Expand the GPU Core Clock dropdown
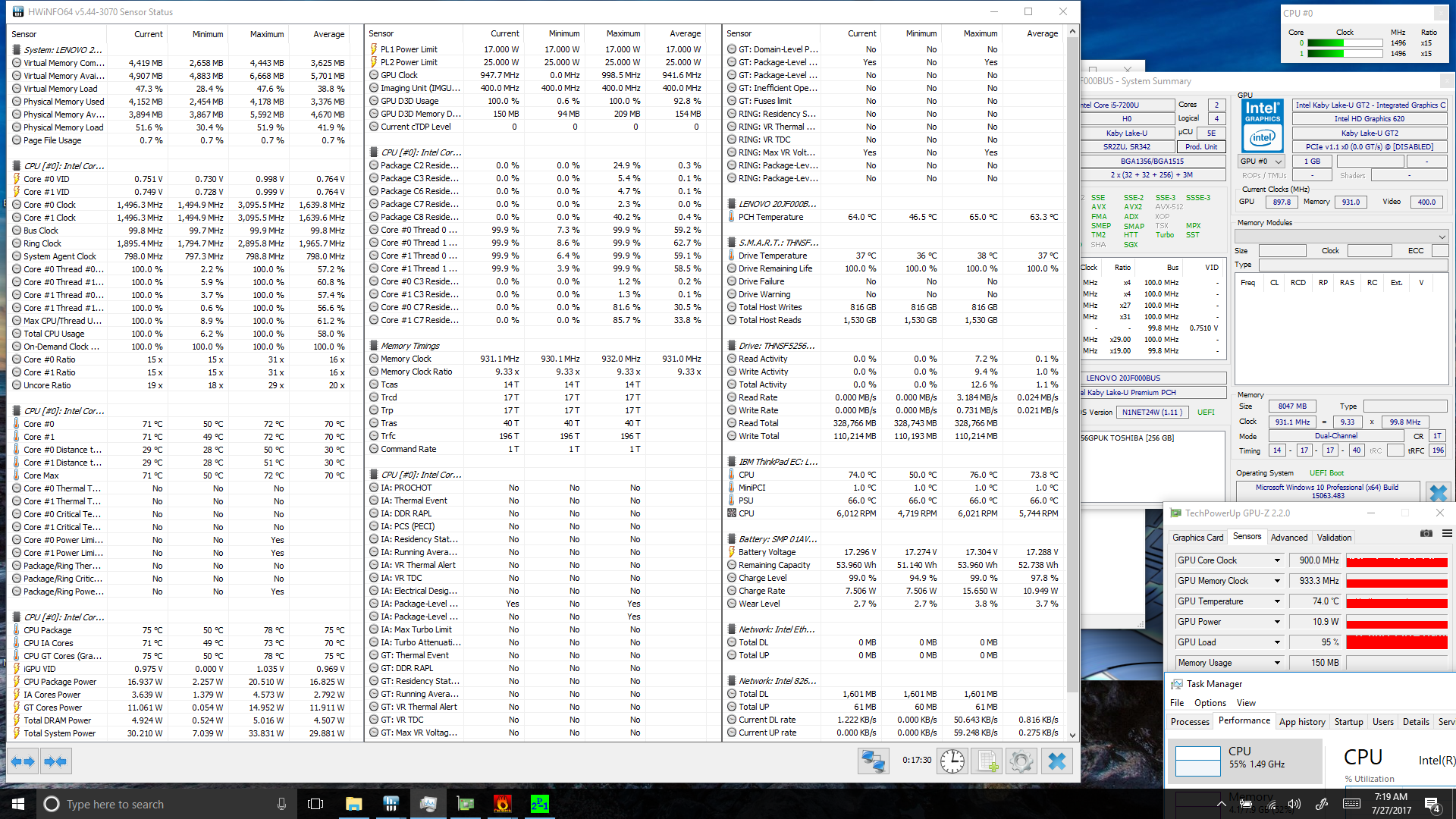 (x=1277, y=560)
